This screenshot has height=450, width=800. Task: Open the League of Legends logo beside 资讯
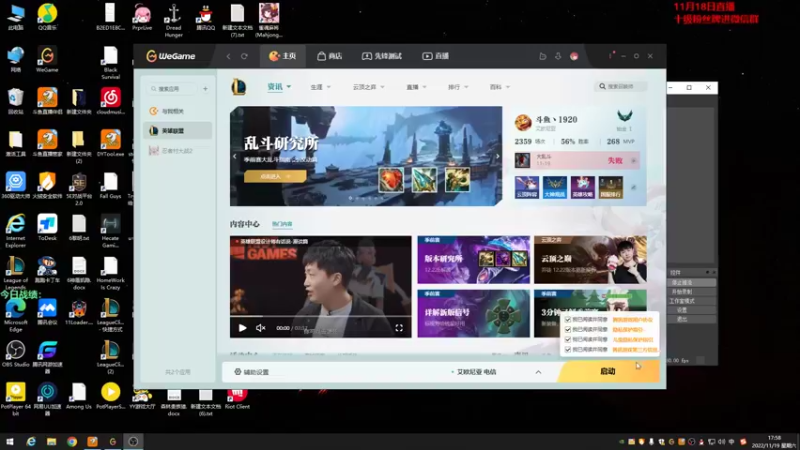tap(239, 87)
